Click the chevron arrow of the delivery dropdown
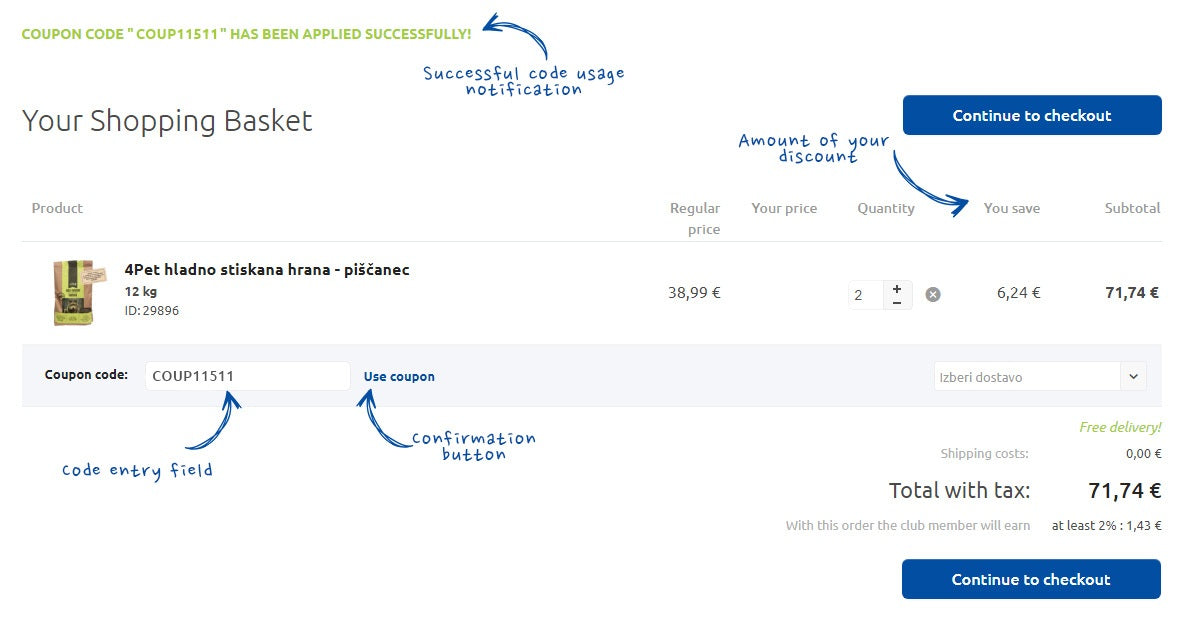1179x630 pixels. coord(1133,377)
